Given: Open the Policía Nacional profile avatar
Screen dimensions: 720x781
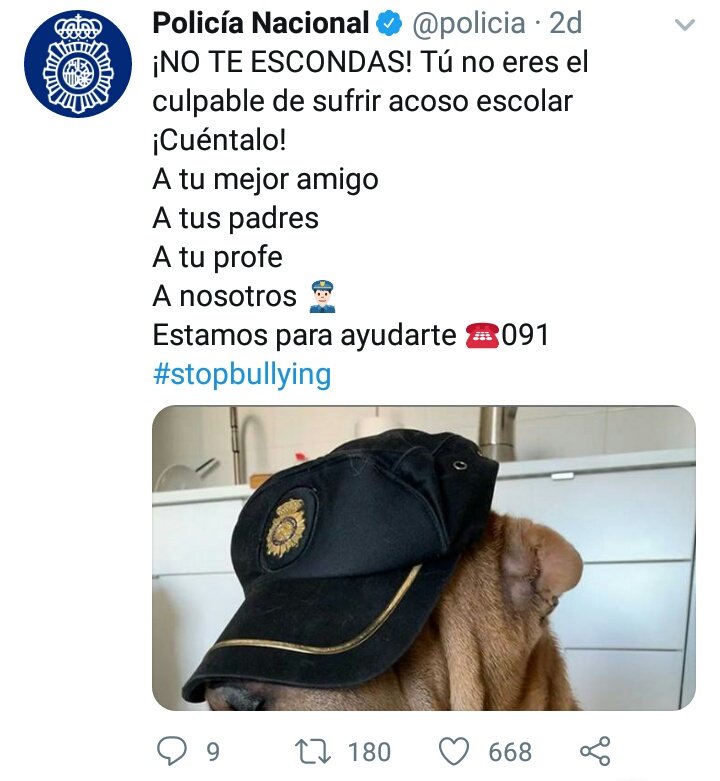Looking at the screenshot, I should (x=78, y=64).
